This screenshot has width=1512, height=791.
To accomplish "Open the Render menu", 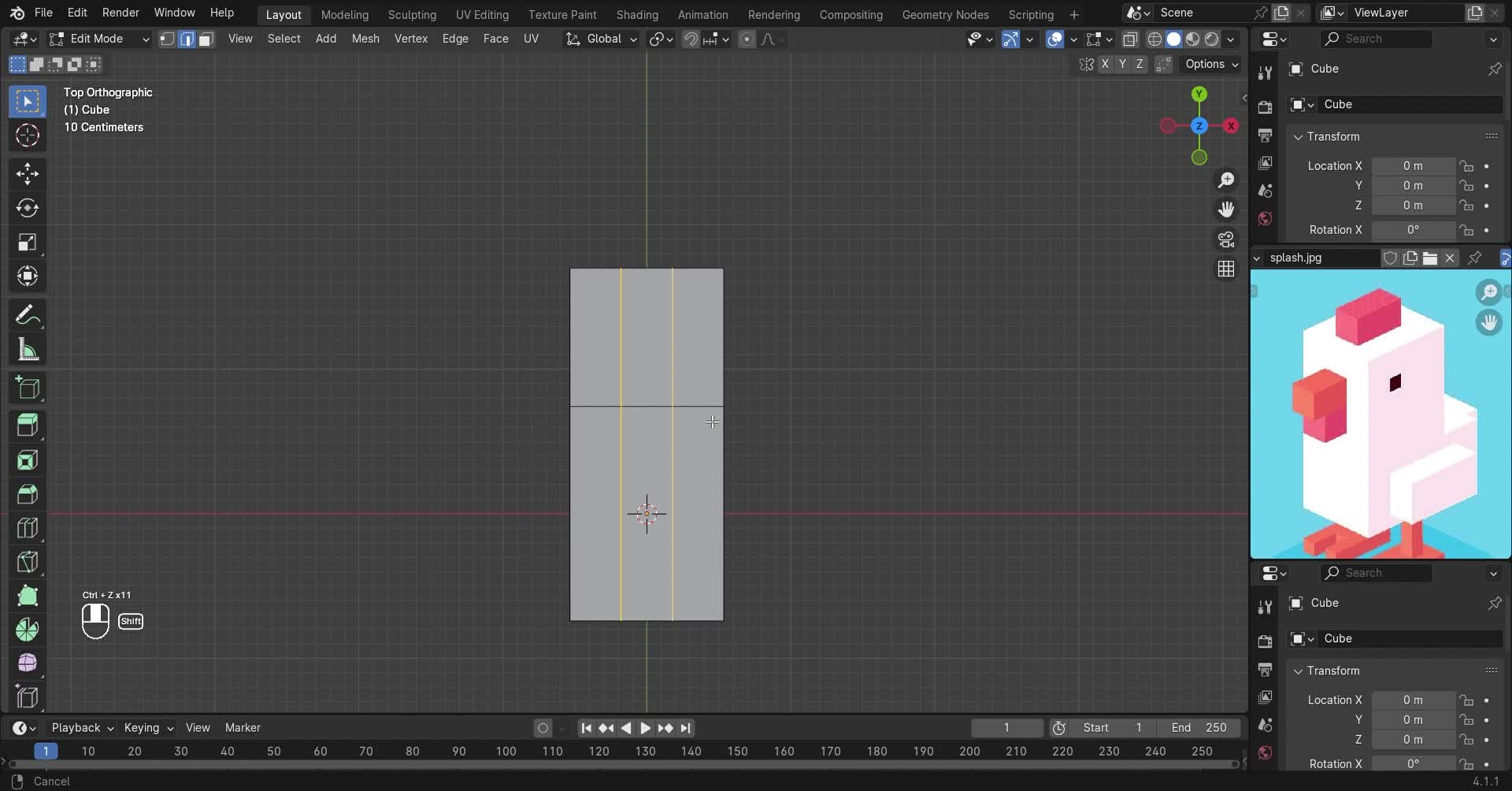I will pos(120,13).
